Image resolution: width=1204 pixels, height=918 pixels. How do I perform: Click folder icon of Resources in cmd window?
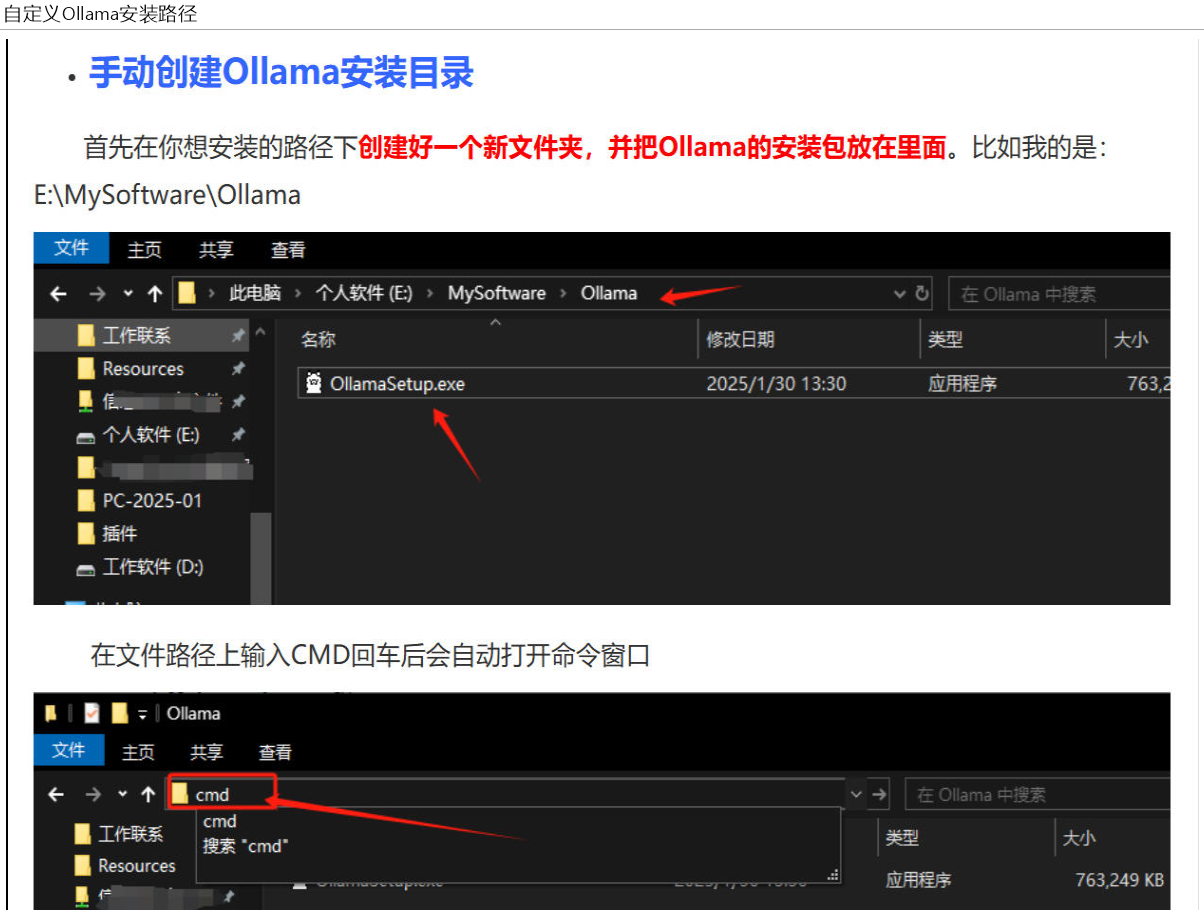pyautogui.click(x=84, y=865)
